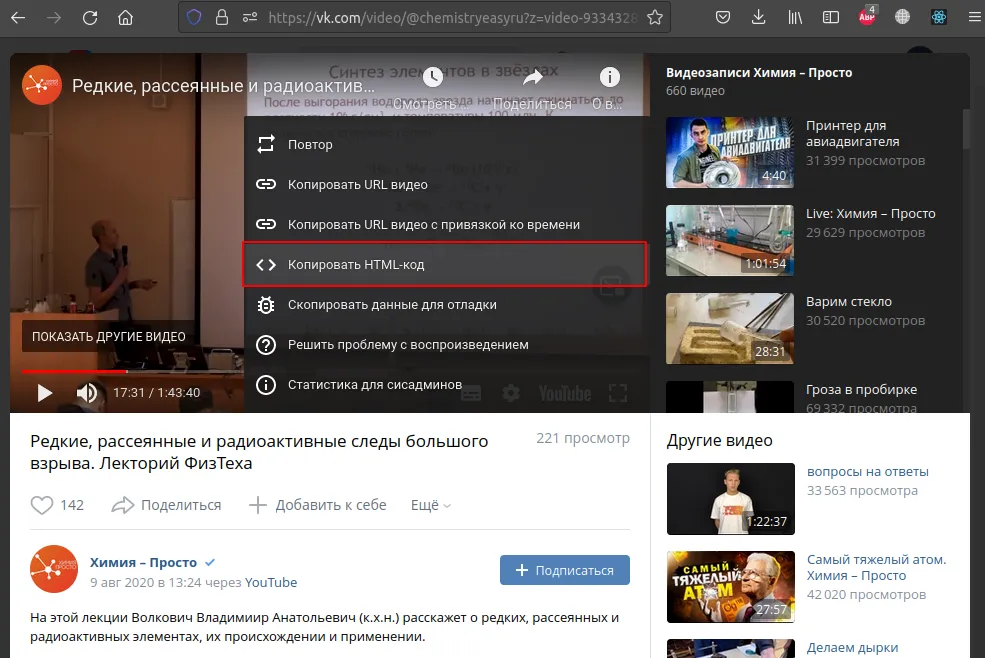Open the Live: Химия – Просто video title

(871, 214)
